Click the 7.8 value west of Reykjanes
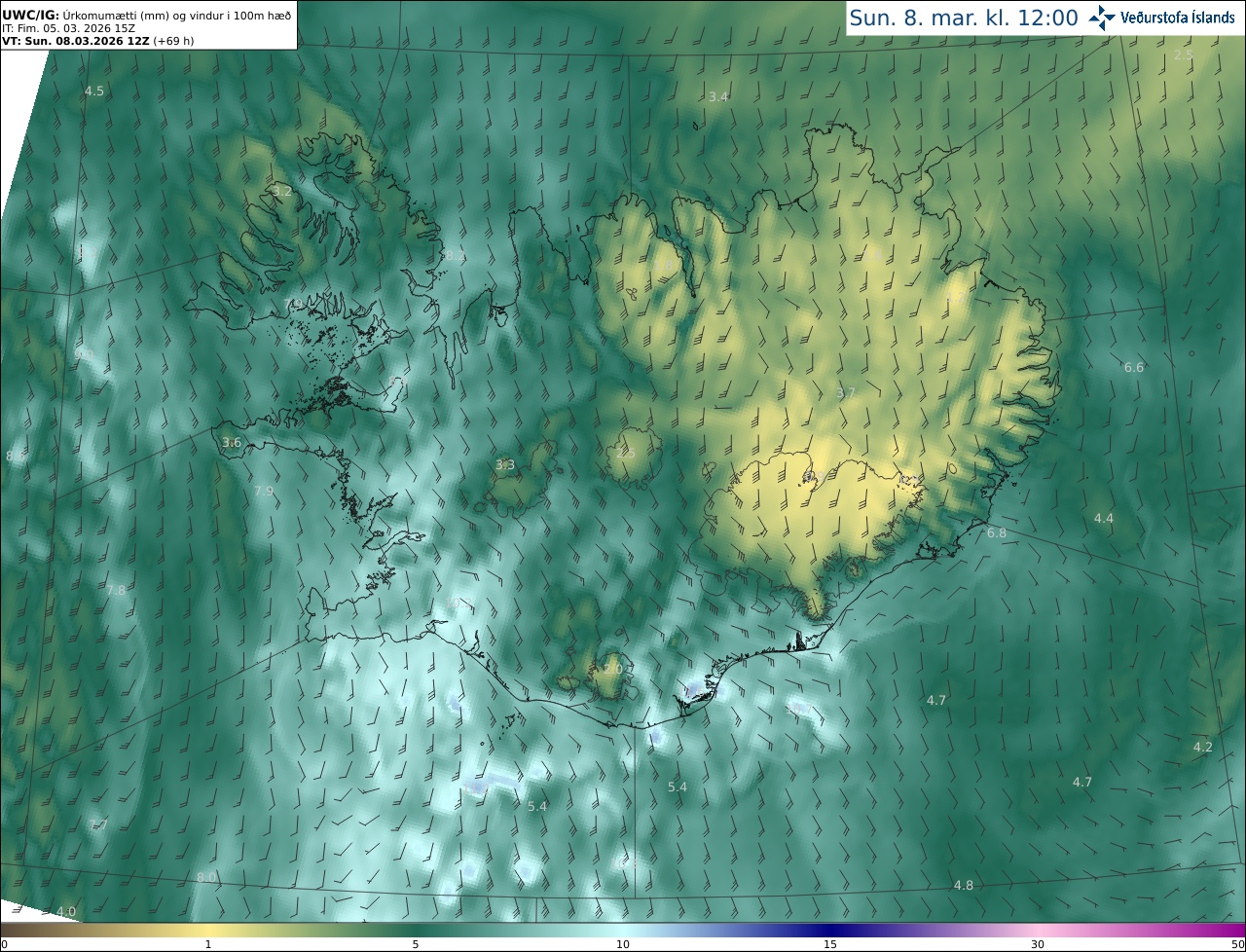Screen dimensions: 1246x952 [x=116, y=590]
